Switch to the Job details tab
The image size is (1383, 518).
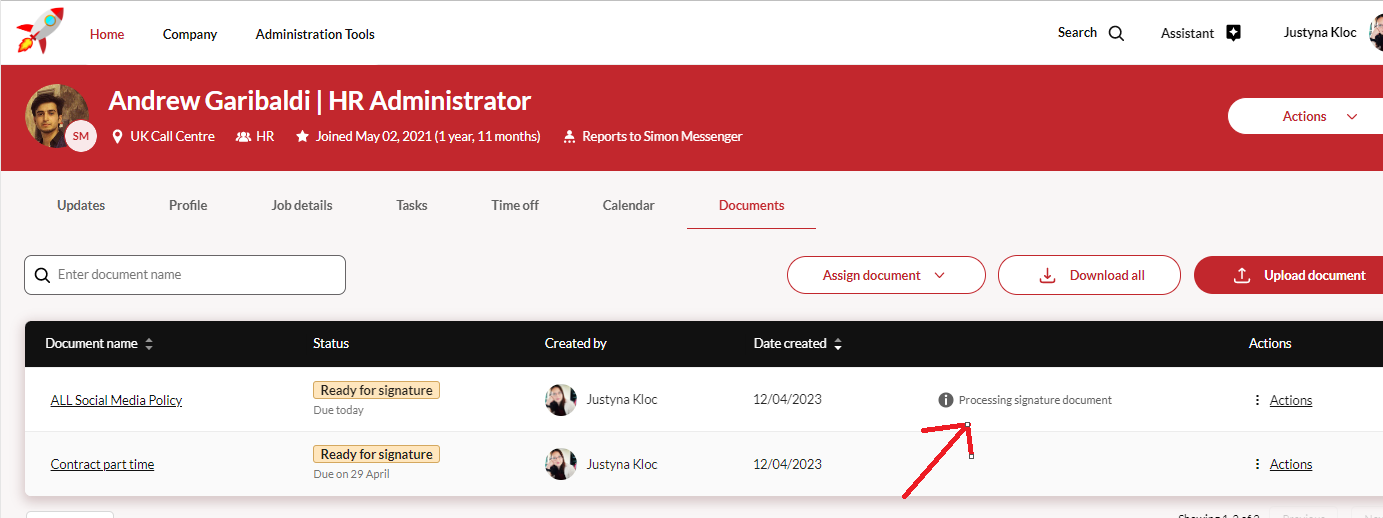tap(302, 205)
